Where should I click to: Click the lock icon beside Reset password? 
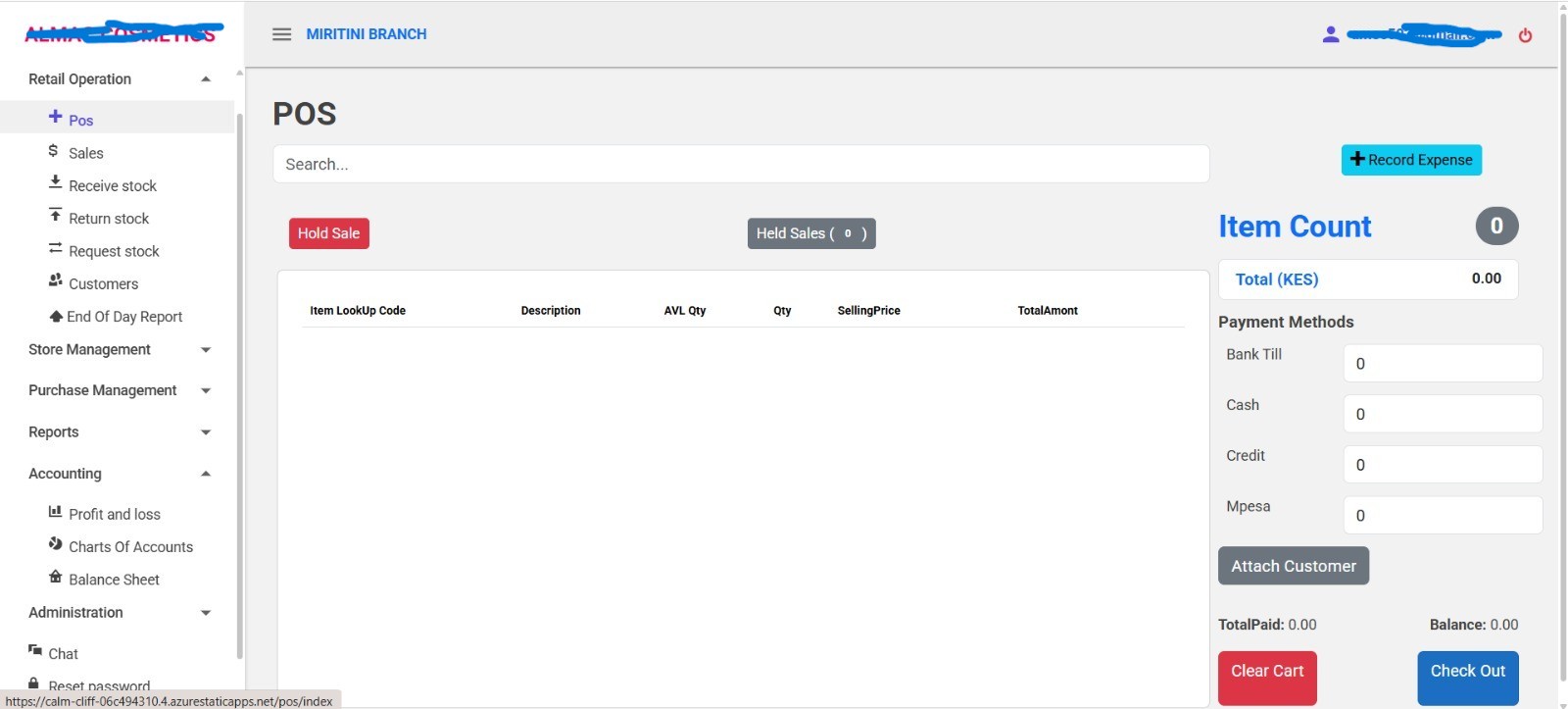coord(34,684)
